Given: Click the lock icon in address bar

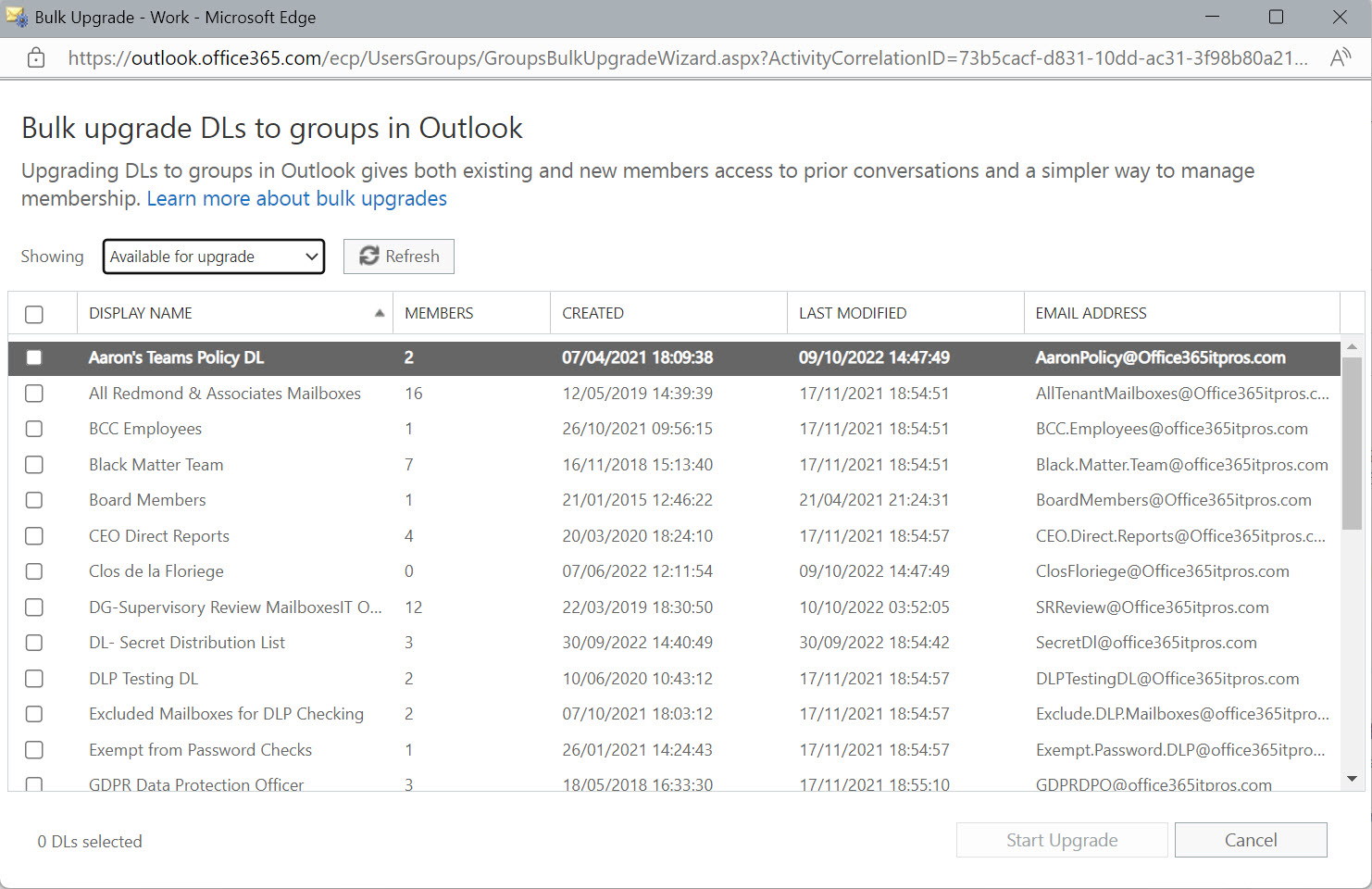Looking at the screenshot, I should [36, 58].
